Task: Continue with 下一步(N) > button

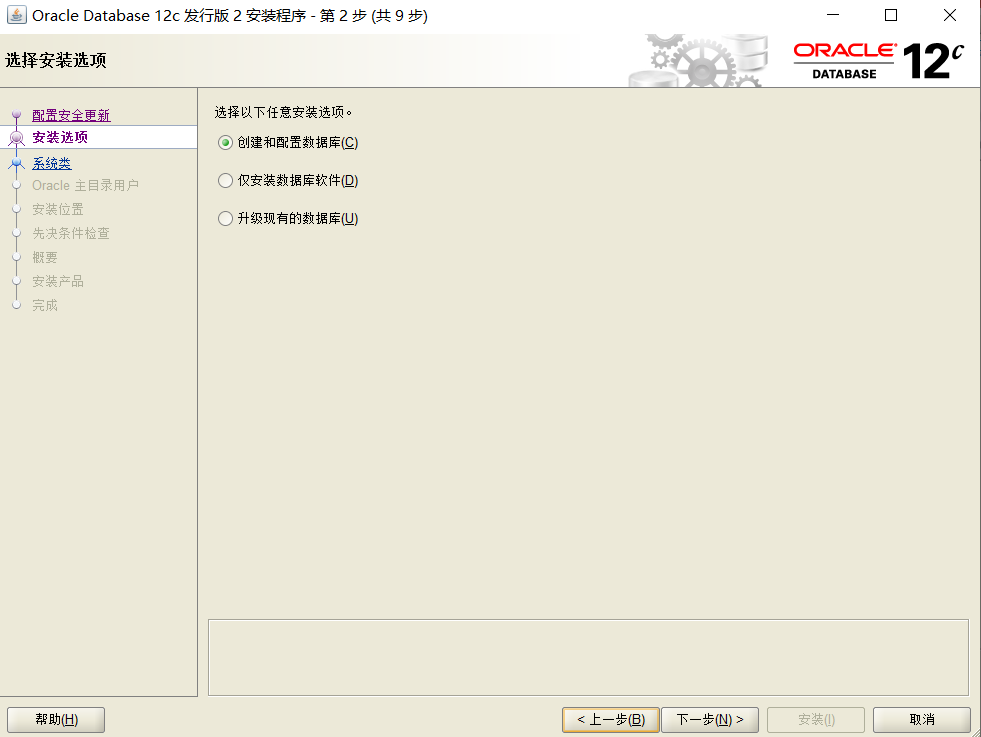Action: point(710,719)
